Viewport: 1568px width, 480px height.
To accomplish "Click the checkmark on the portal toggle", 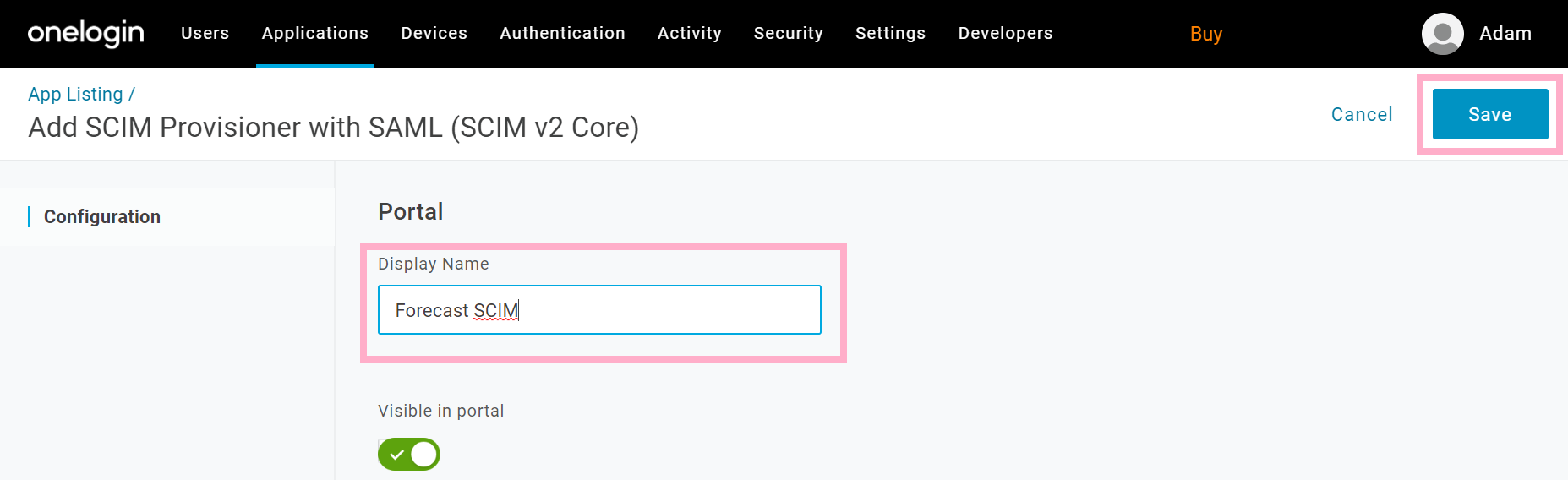I will click(396, 455).
